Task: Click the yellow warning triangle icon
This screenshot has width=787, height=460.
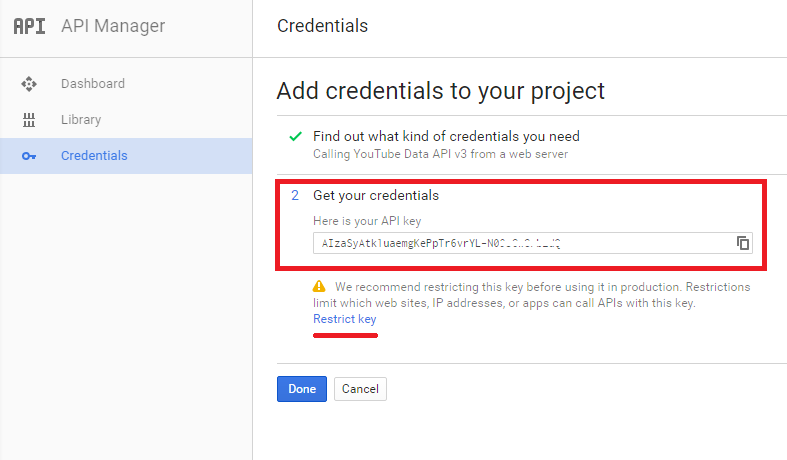Action: click(x=319, y=287)
